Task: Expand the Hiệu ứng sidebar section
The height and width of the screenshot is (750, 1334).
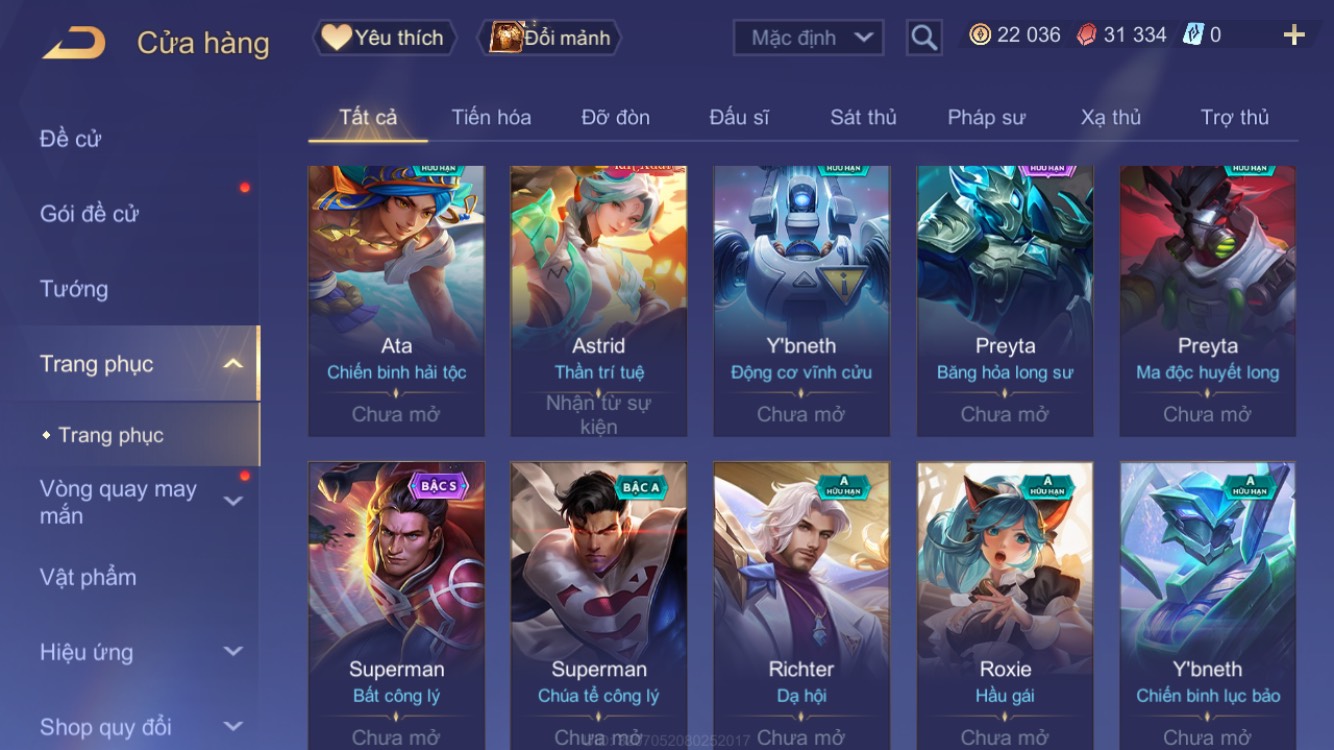Action: [x=233, y=652]
